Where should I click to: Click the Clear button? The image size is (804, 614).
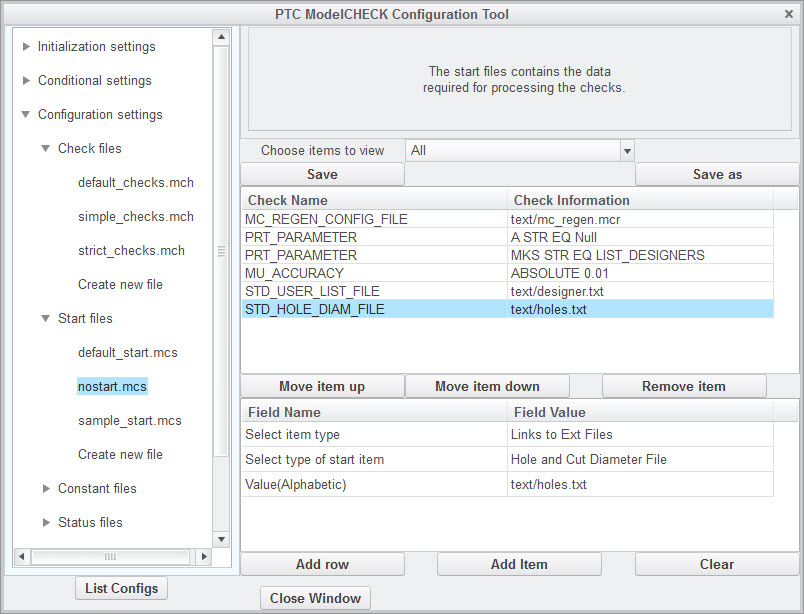tap(717, 564)
